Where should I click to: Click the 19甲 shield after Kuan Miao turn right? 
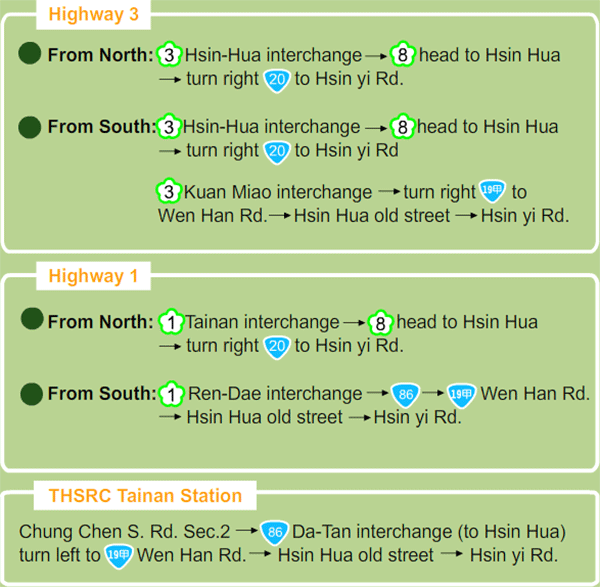pos(492,190)
